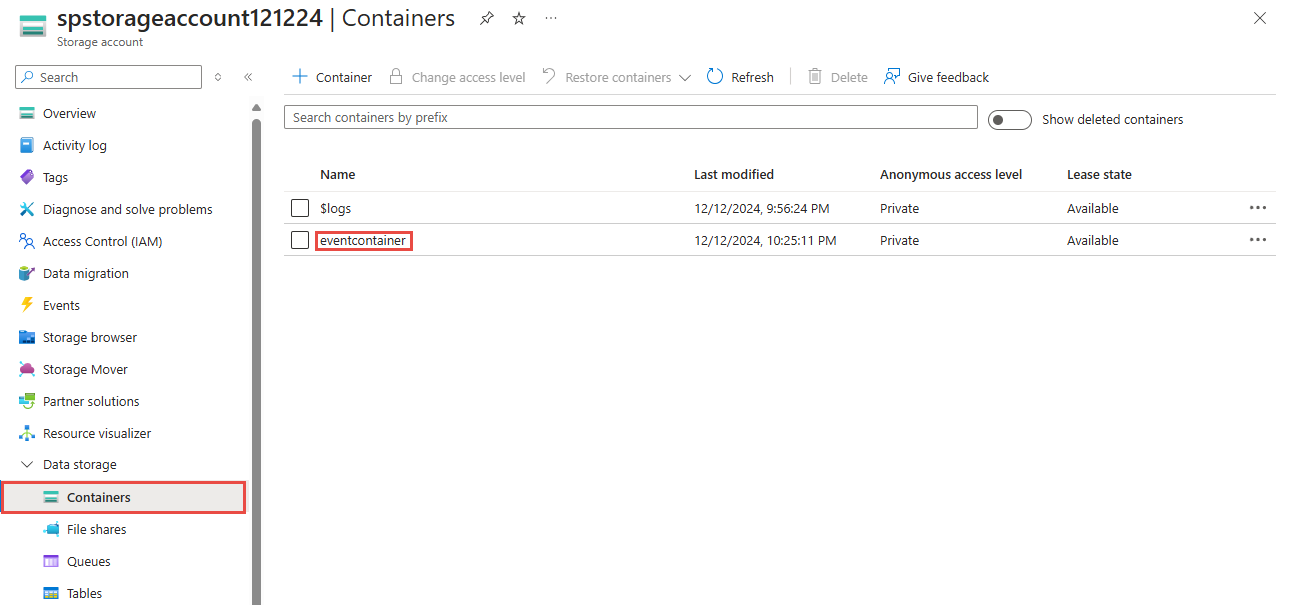
Task: Click the Activity log icon
Action: coord(27,145)
